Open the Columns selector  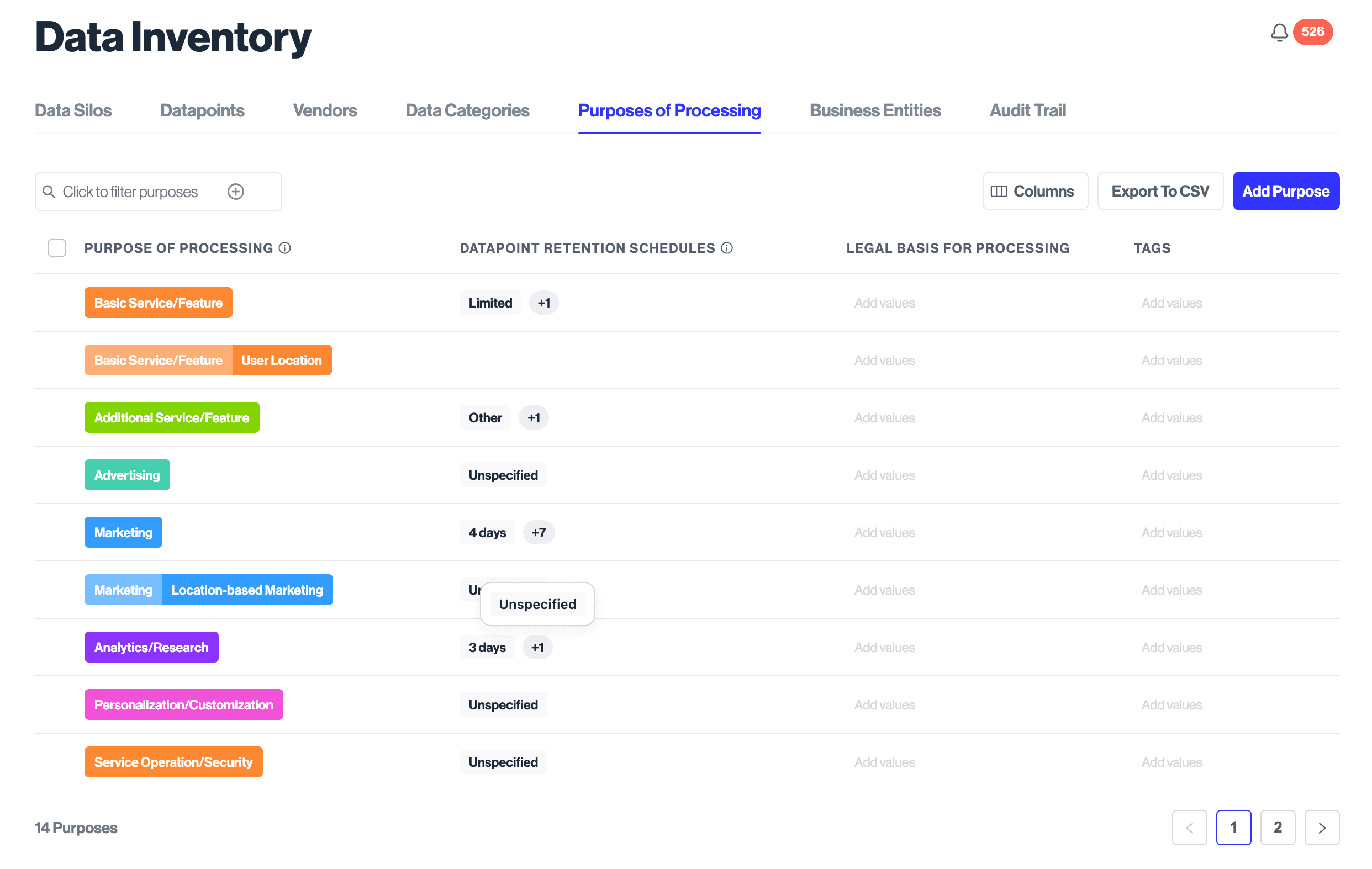[1034, 192]
